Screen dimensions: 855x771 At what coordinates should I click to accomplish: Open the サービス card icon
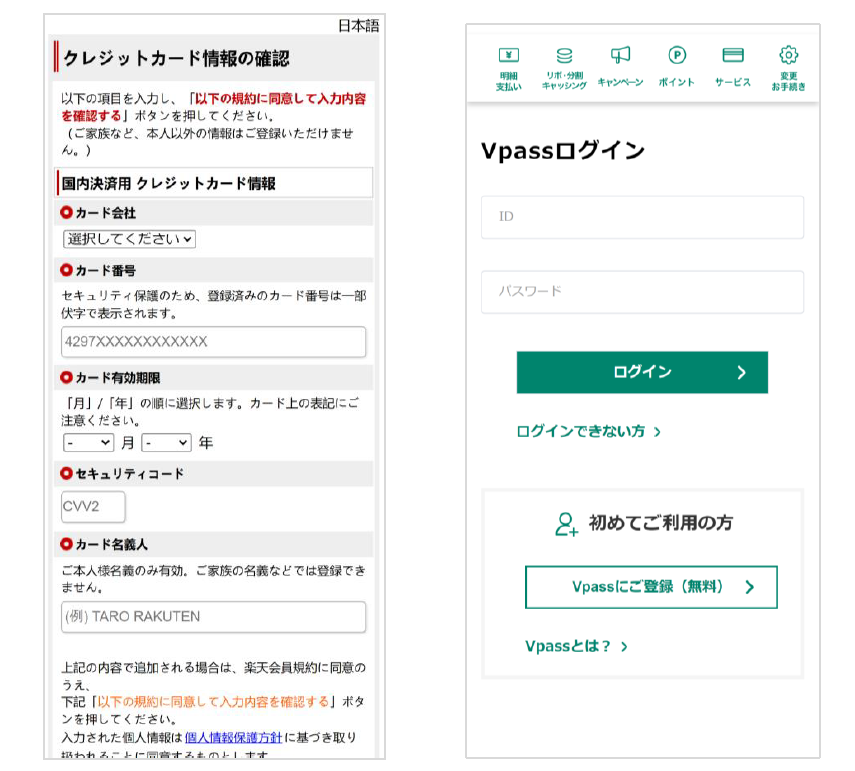click(x=732, y=67)
